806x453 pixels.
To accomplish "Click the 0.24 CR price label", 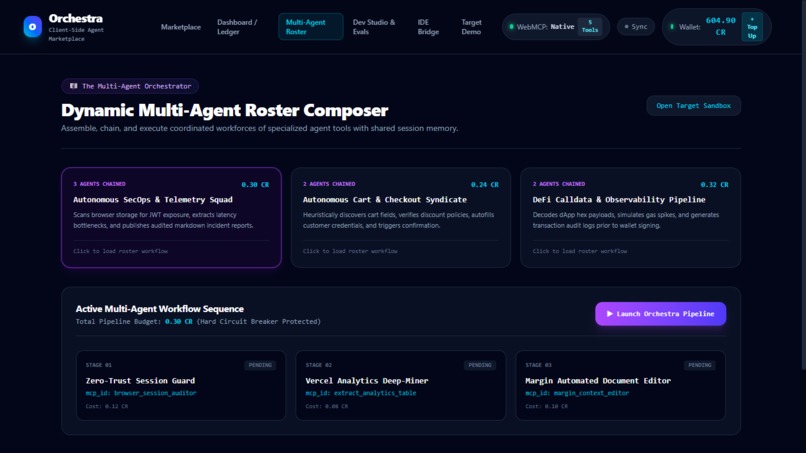I will point(485,185).
